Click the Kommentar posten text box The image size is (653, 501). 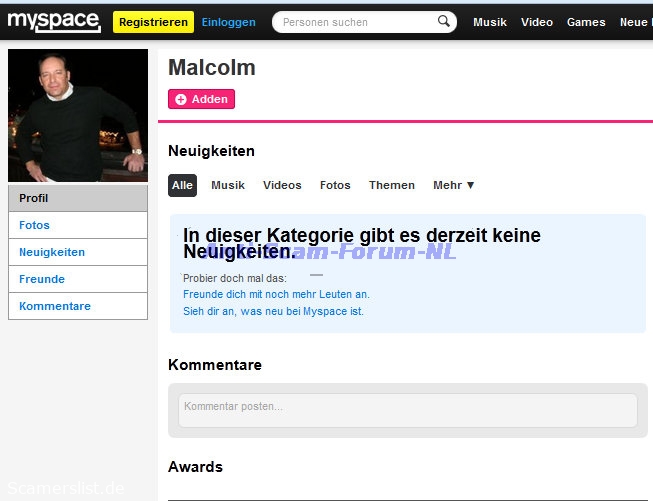click(x=408, y=410)
